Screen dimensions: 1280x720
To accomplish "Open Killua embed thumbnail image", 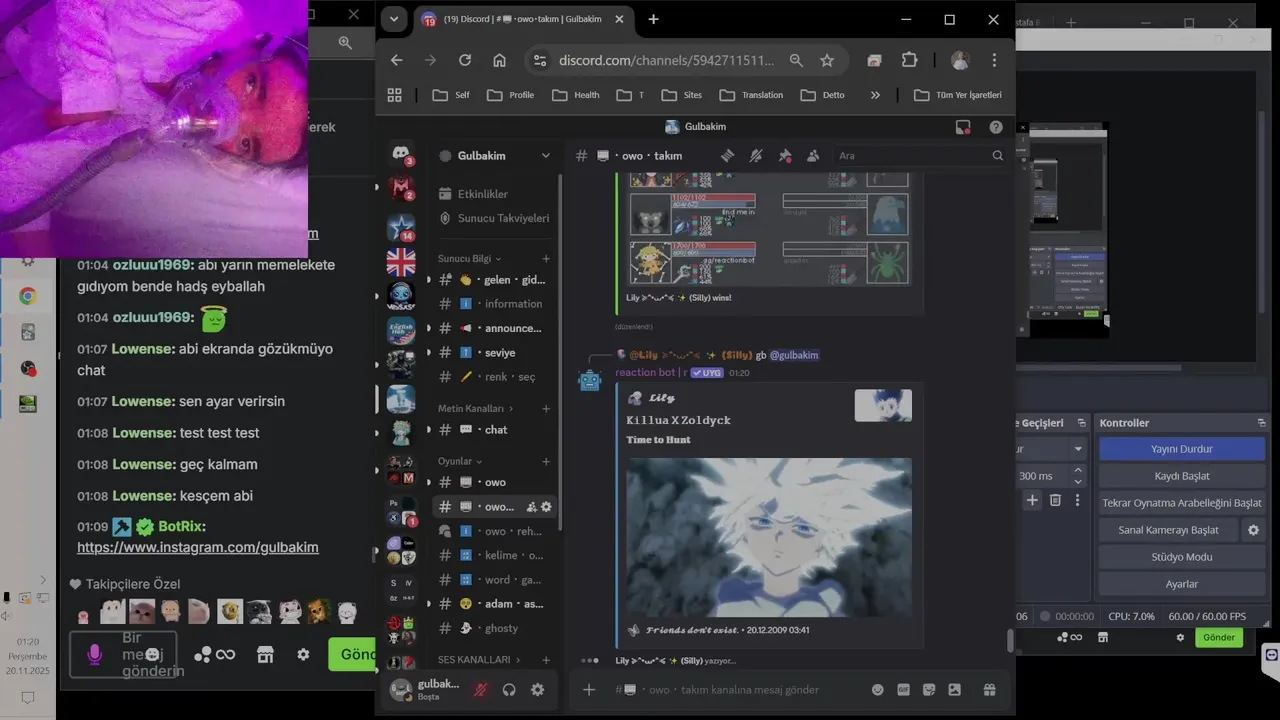I will [883, 405].
